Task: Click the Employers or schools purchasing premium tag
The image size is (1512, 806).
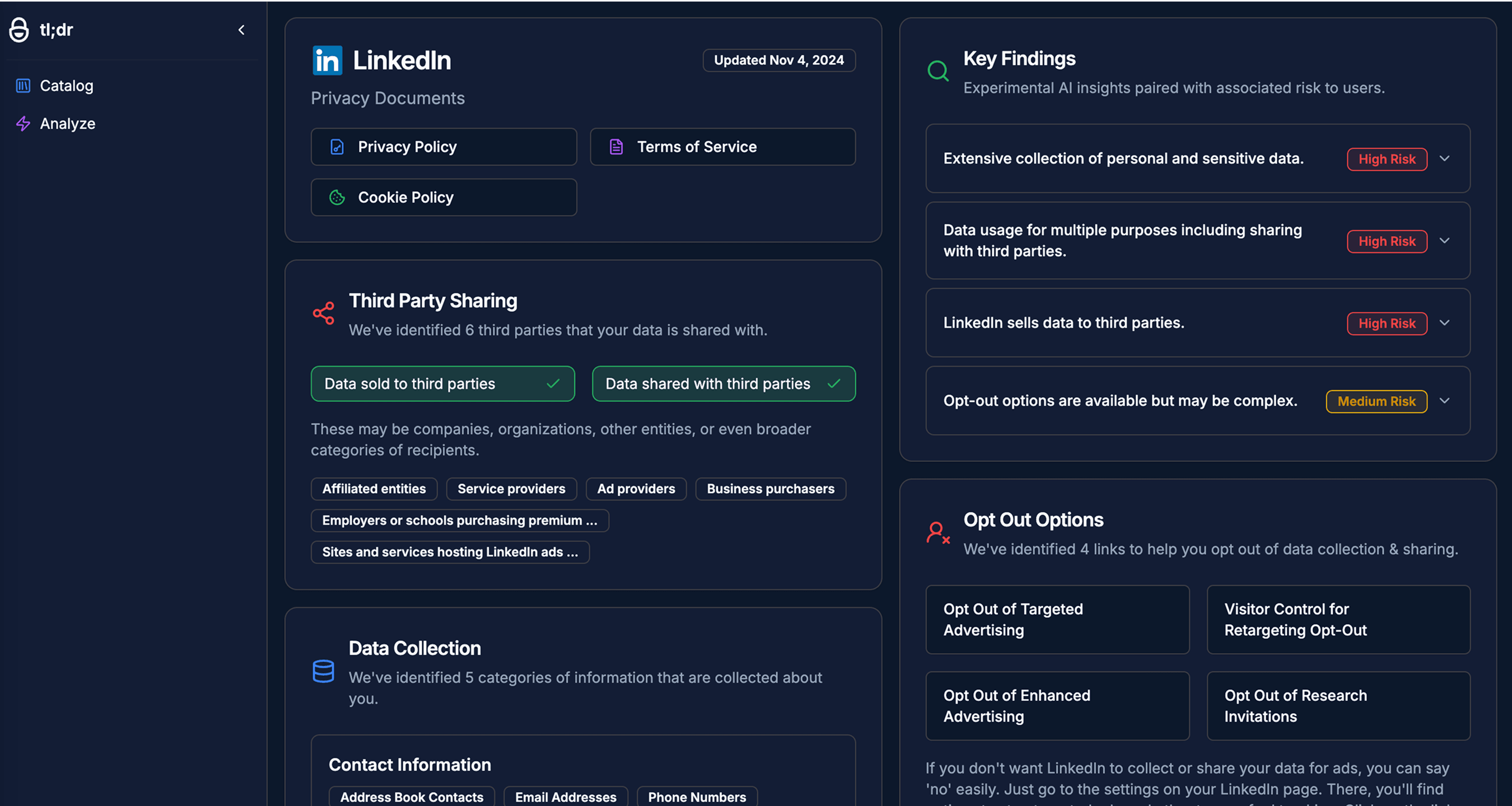Action: coord(460,521)
